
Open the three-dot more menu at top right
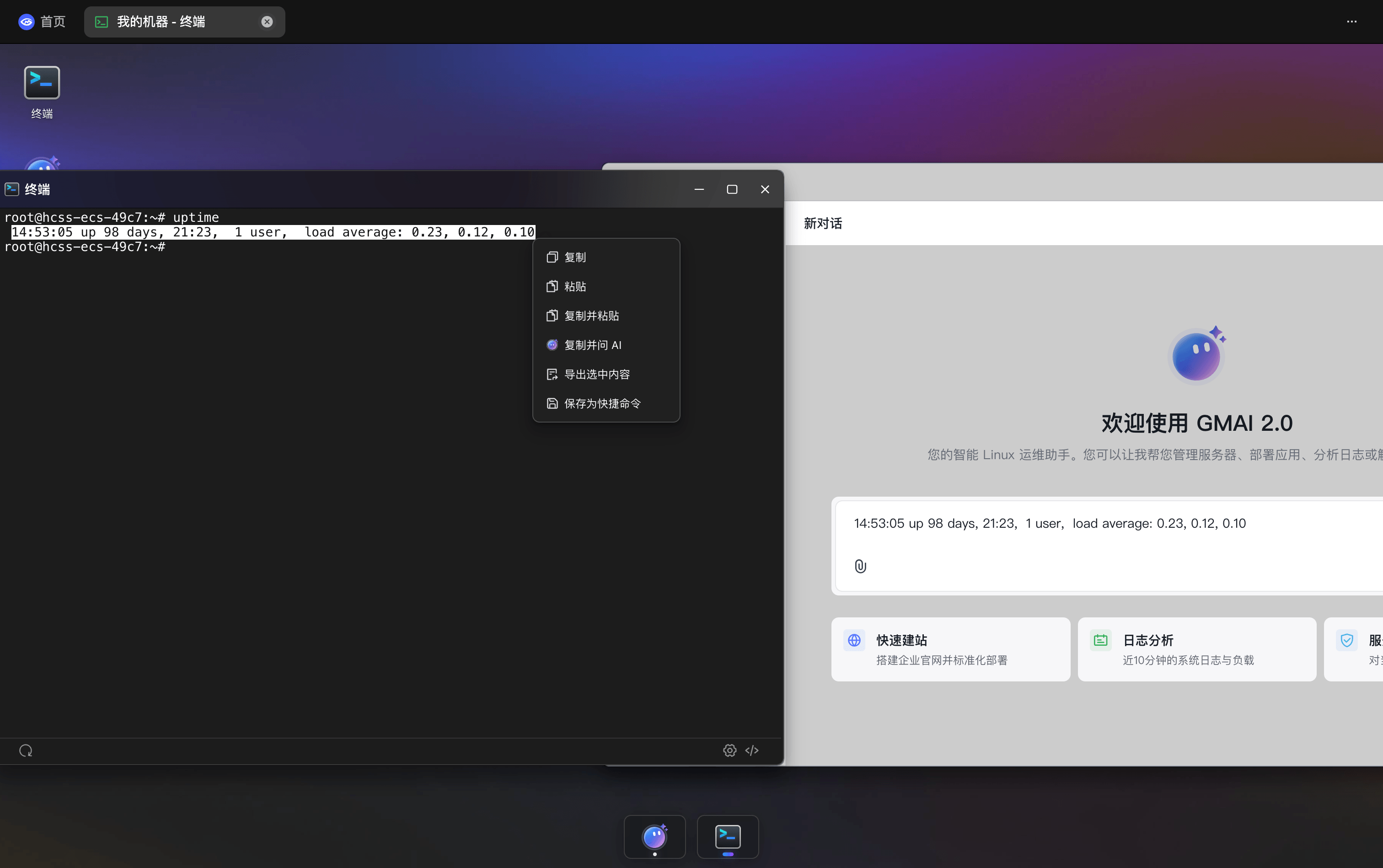coord(1351,22)
